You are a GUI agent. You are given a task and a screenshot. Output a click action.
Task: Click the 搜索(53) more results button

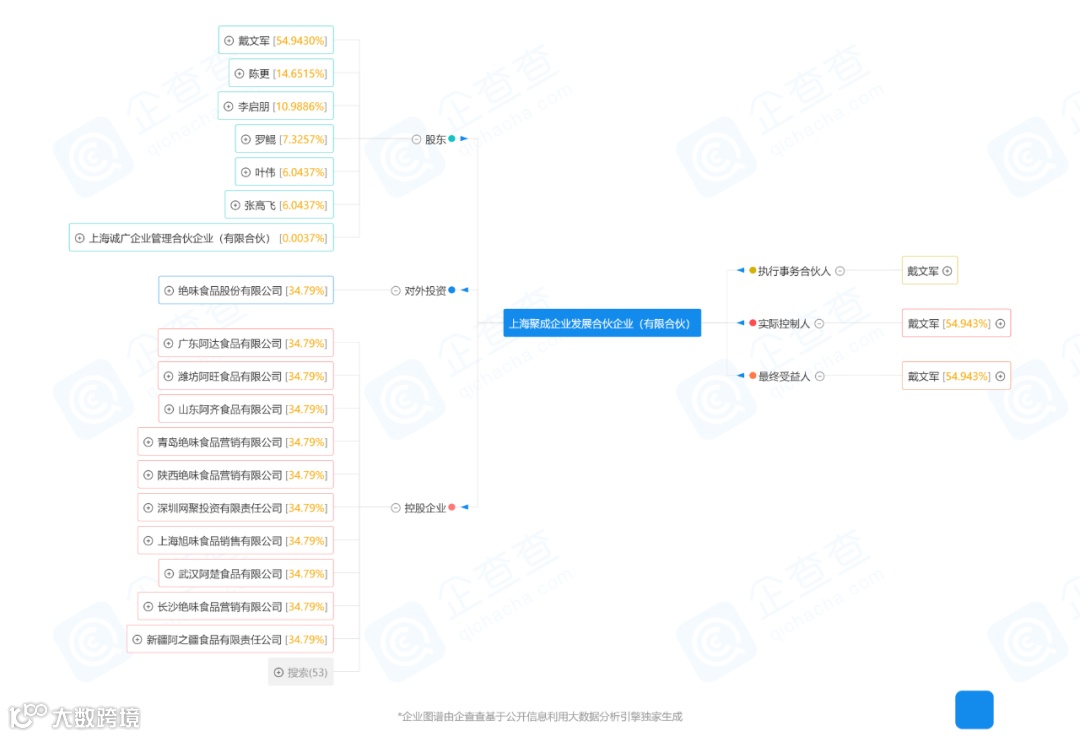point(300,672)
